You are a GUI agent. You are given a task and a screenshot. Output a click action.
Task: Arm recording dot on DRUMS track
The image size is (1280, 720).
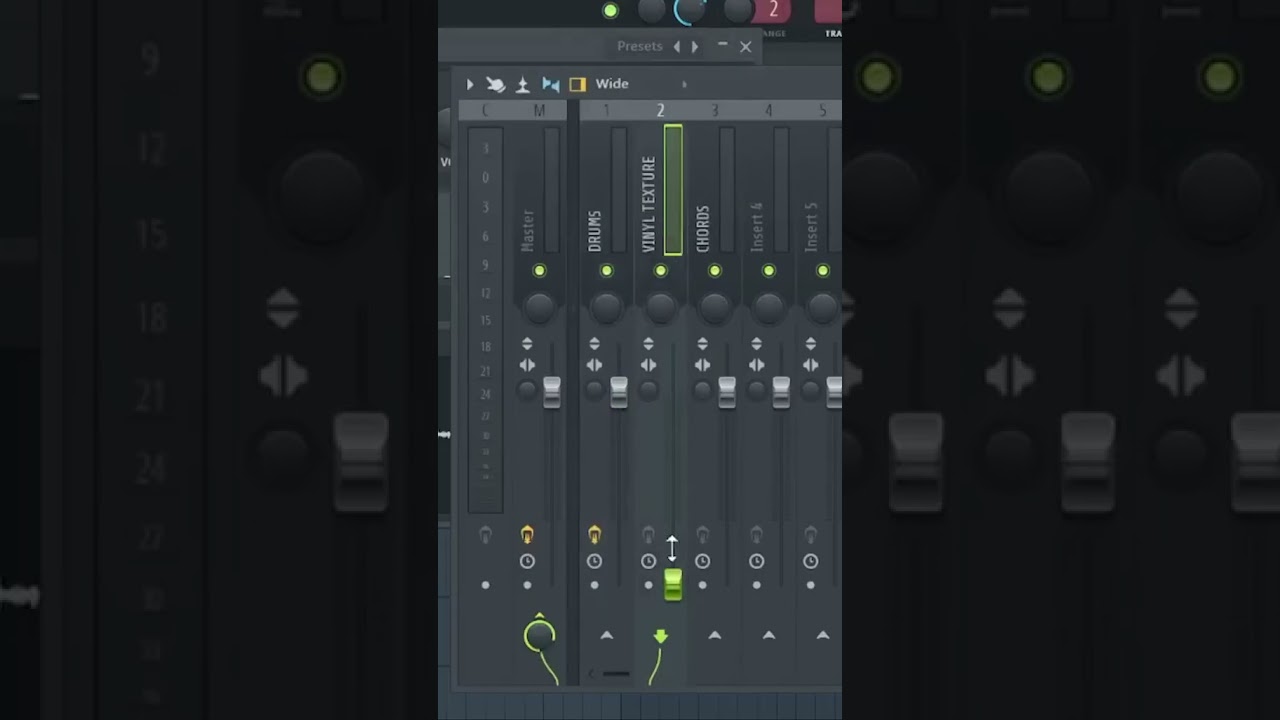click(594, 585)
